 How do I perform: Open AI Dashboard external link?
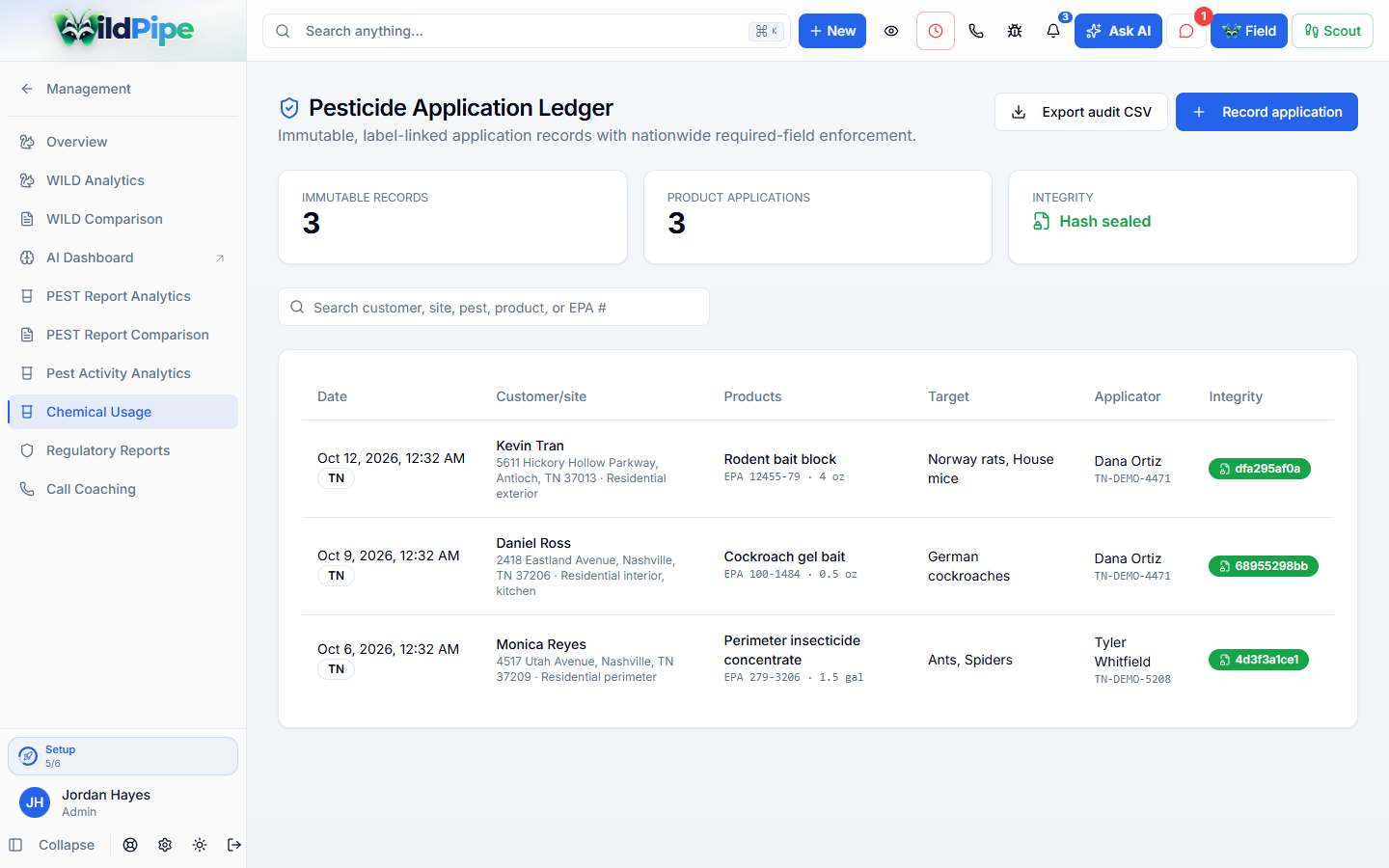(x=123, y=258)
